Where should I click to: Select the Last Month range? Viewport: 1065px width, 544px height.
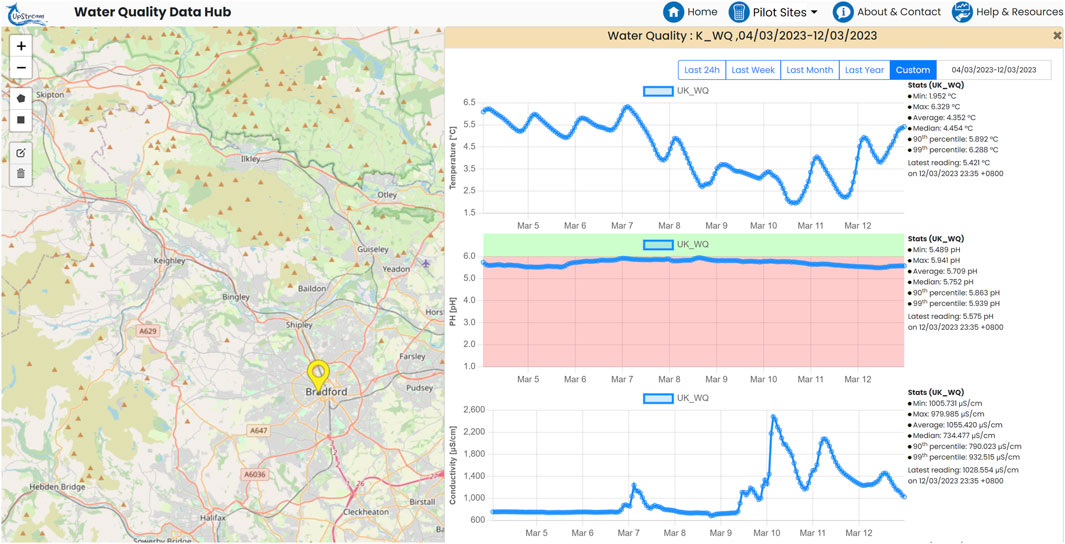810,70
